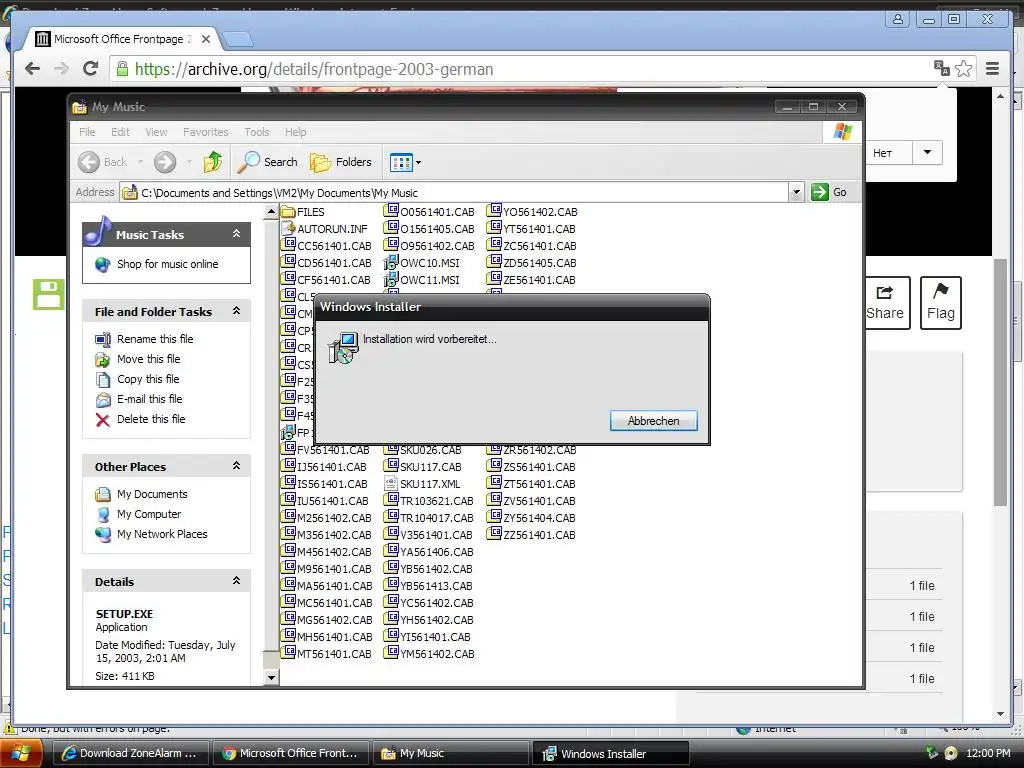Collapse the Details panel

pyautogui.click(x=236, y=581)
